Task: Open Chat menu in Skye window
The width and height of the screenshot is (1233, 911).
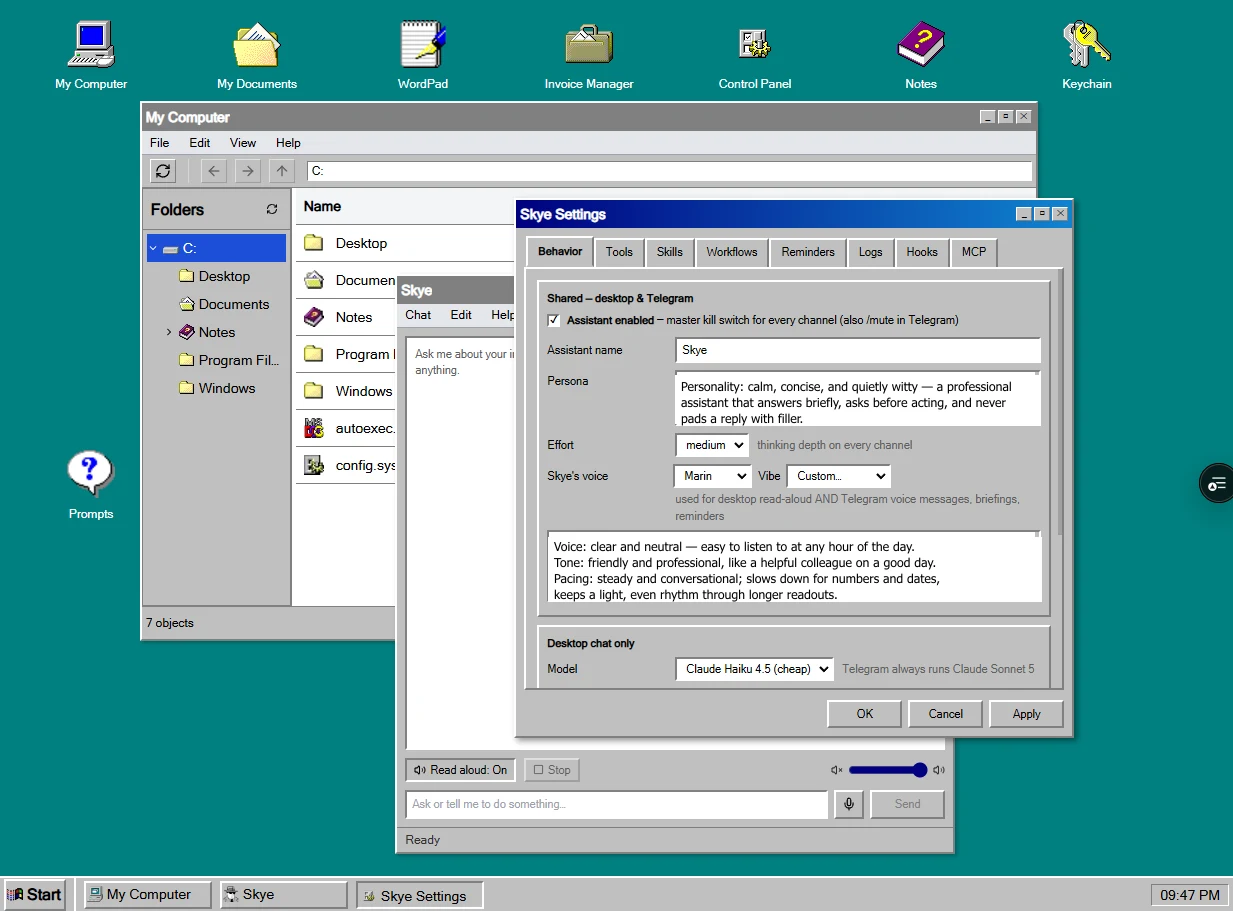Action: pyautogui.click(x=418, y=315)
